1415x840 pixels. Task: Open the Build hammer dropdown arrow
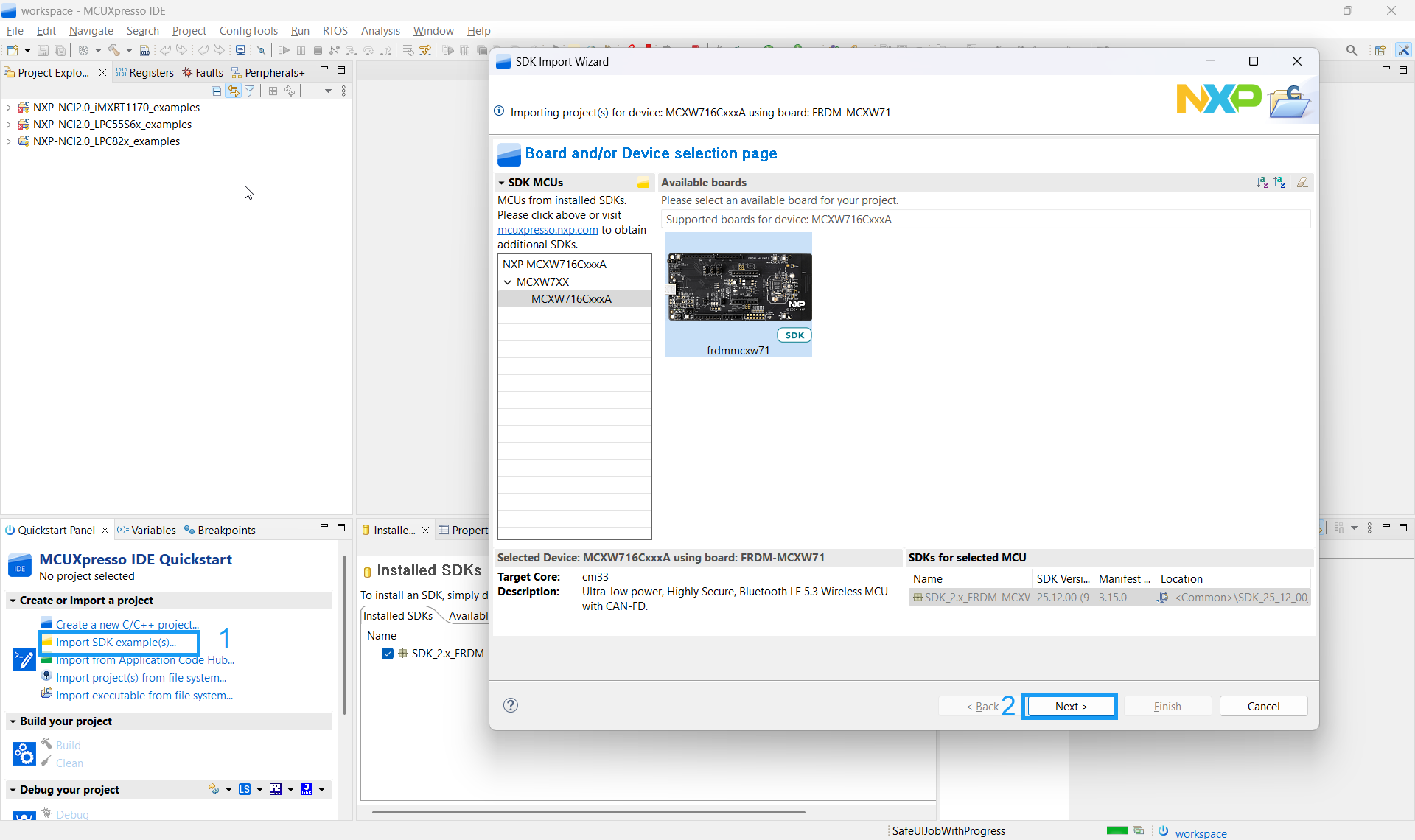pyautogui.click(x=129, y=50)
